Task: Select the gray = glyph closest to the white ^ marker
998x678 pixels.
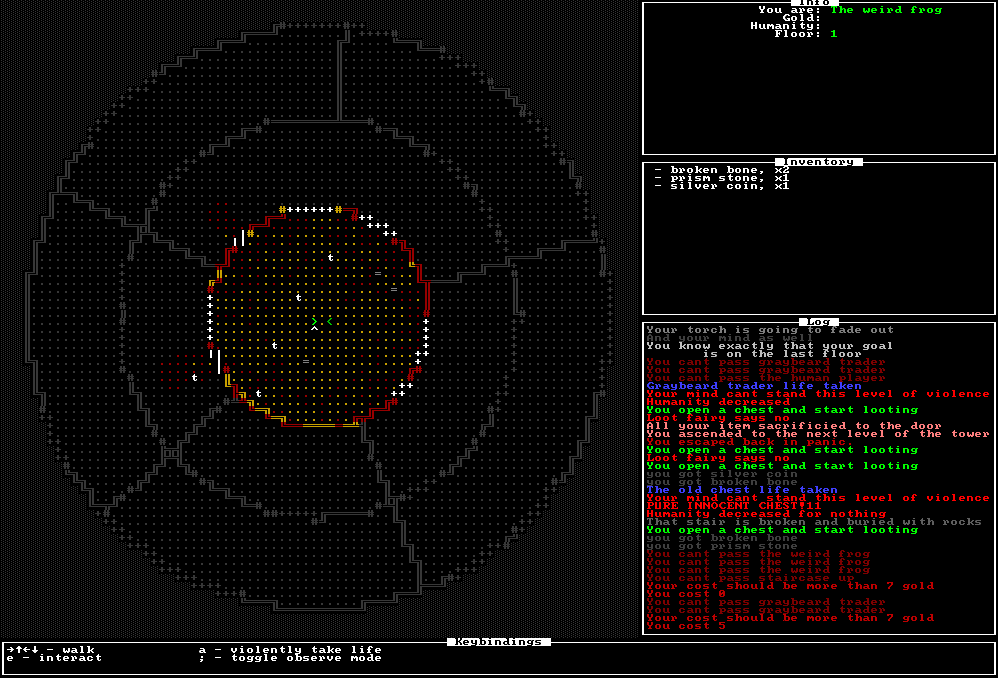Action: click(x=306, y=362)
